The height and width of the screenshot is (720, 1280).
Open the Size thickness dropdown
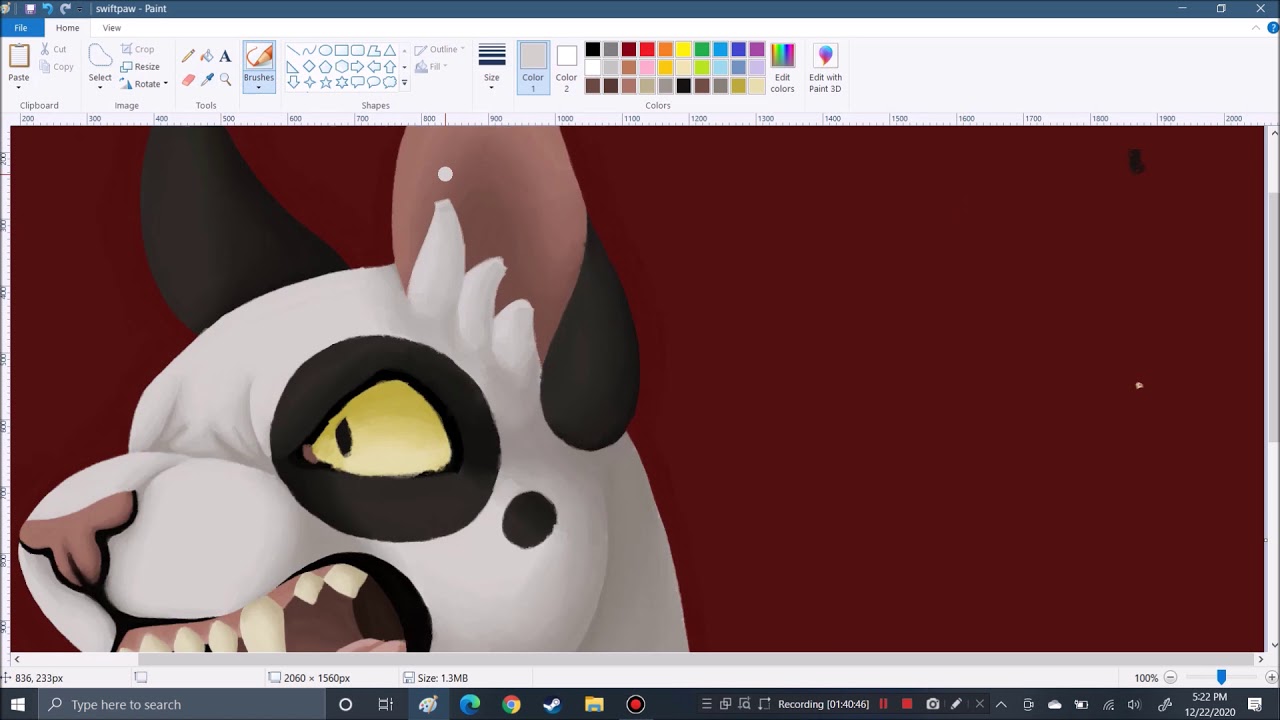(491, 68)
